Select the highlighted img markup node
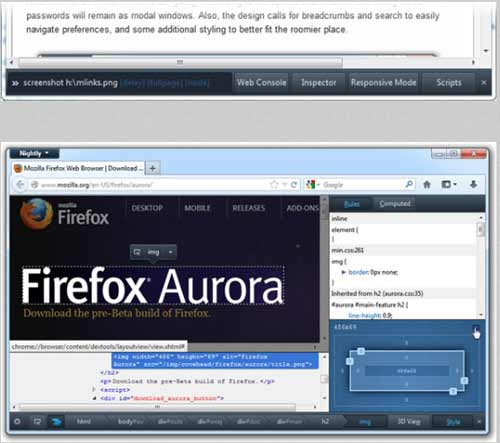Image resolution: width=500 pixels, height=443 pixels. click(215, 361)
